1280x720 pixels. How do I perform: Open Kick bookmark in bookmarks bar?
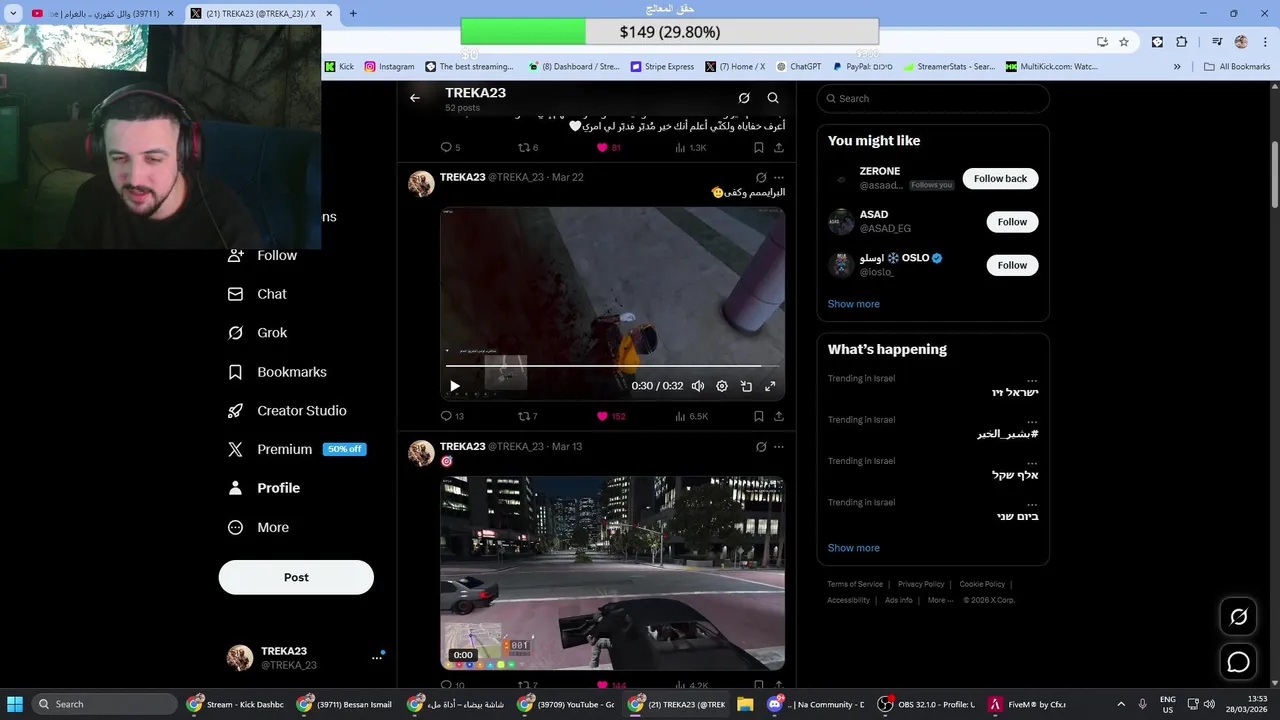coord(339,67)
